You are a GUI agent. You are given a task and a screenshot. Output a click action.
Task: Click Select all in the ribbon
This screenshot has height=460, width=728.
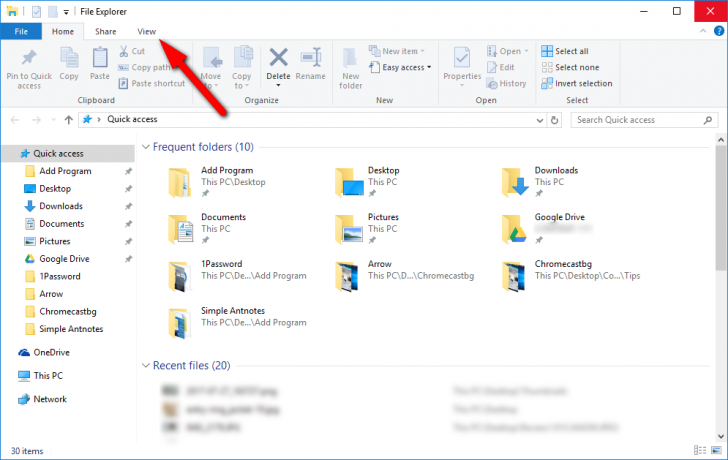[565, 51]
